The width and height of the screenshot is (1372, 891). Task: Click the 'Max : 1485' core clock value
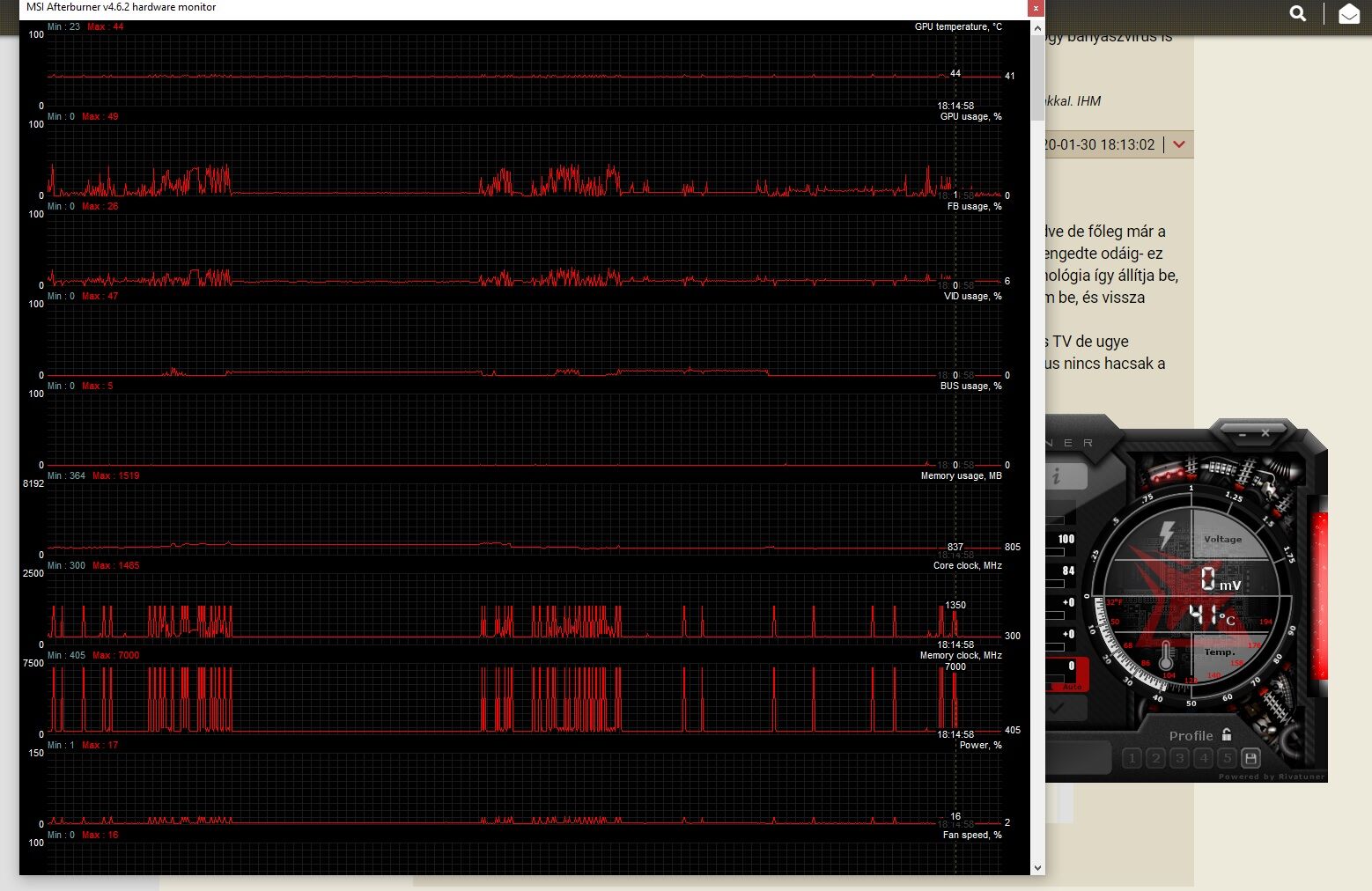pos(115,565)
